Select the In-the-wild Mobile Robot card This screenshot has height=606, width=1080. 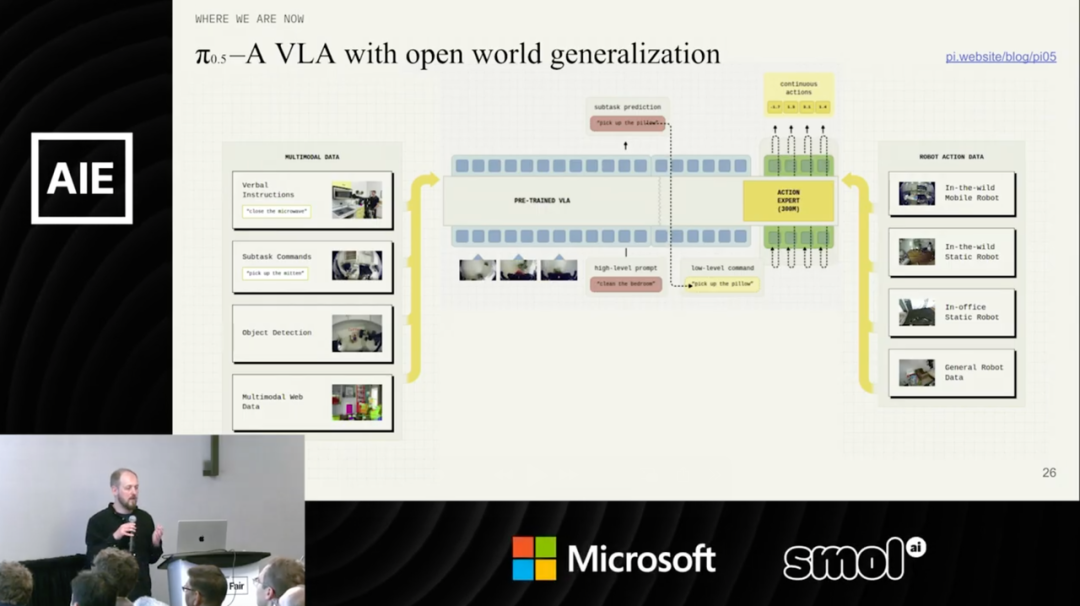tap(951, 193)
